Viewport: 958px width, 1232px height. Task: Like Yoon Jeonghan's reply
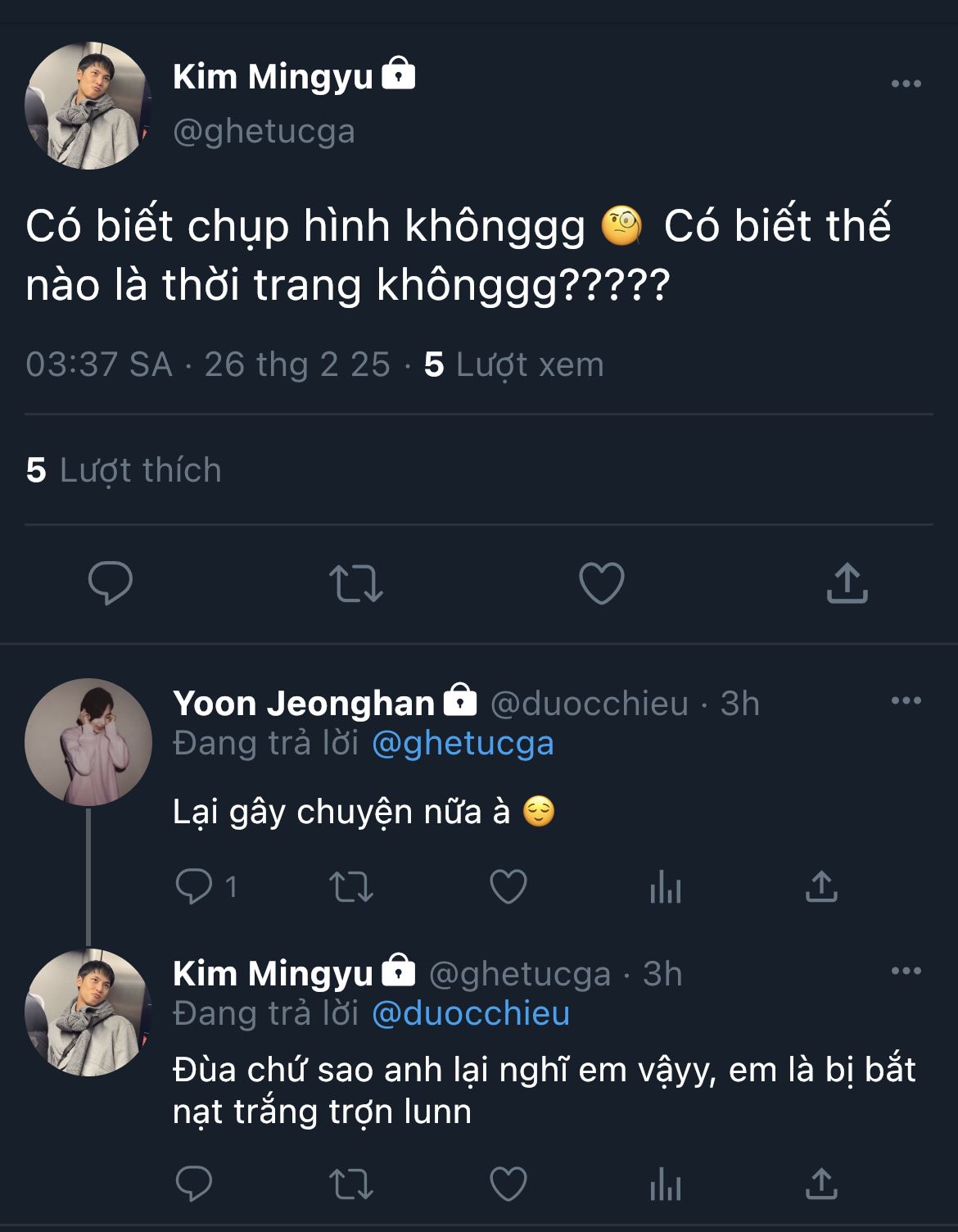pos(508,886)
